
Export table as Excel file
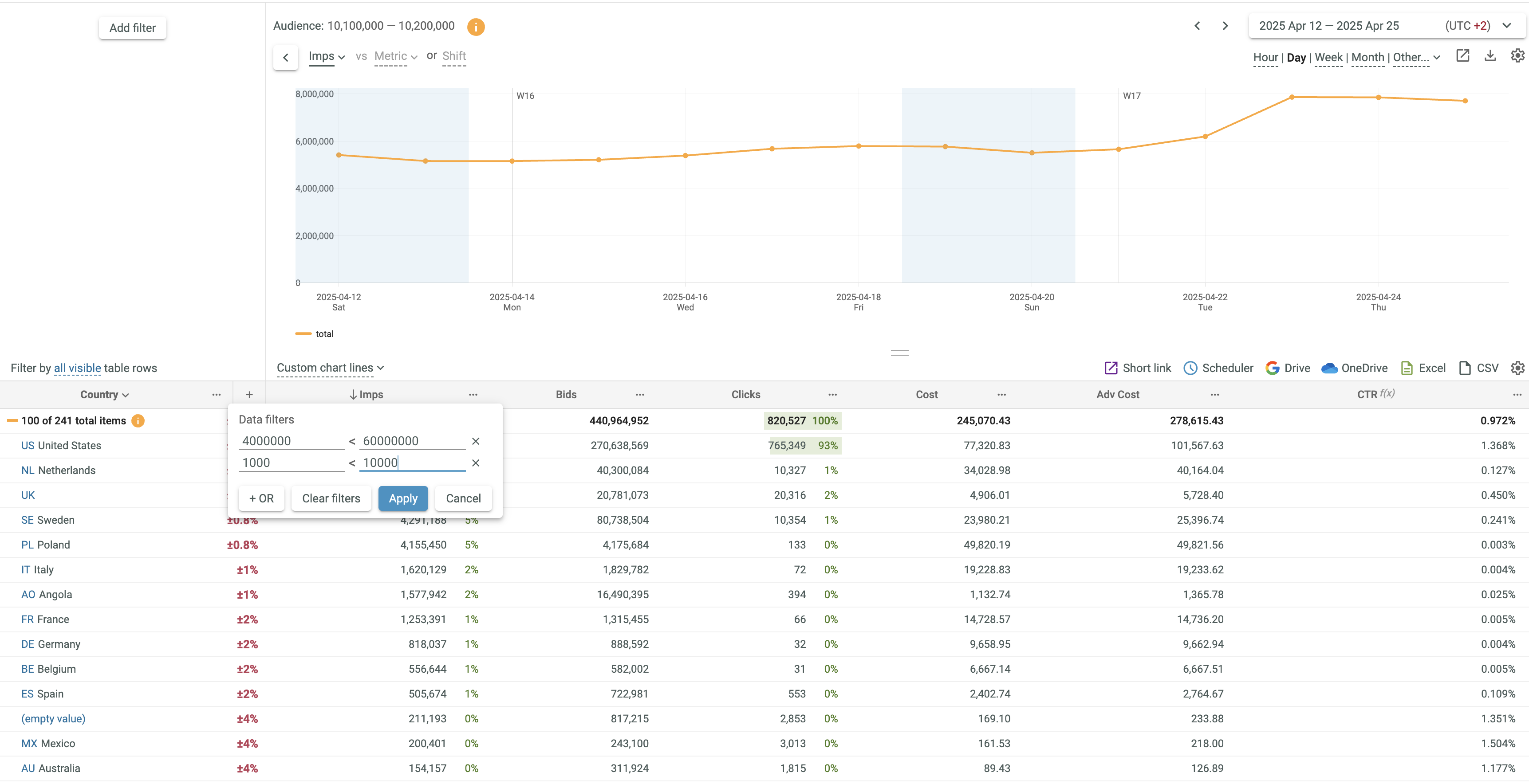(1423, 368)
